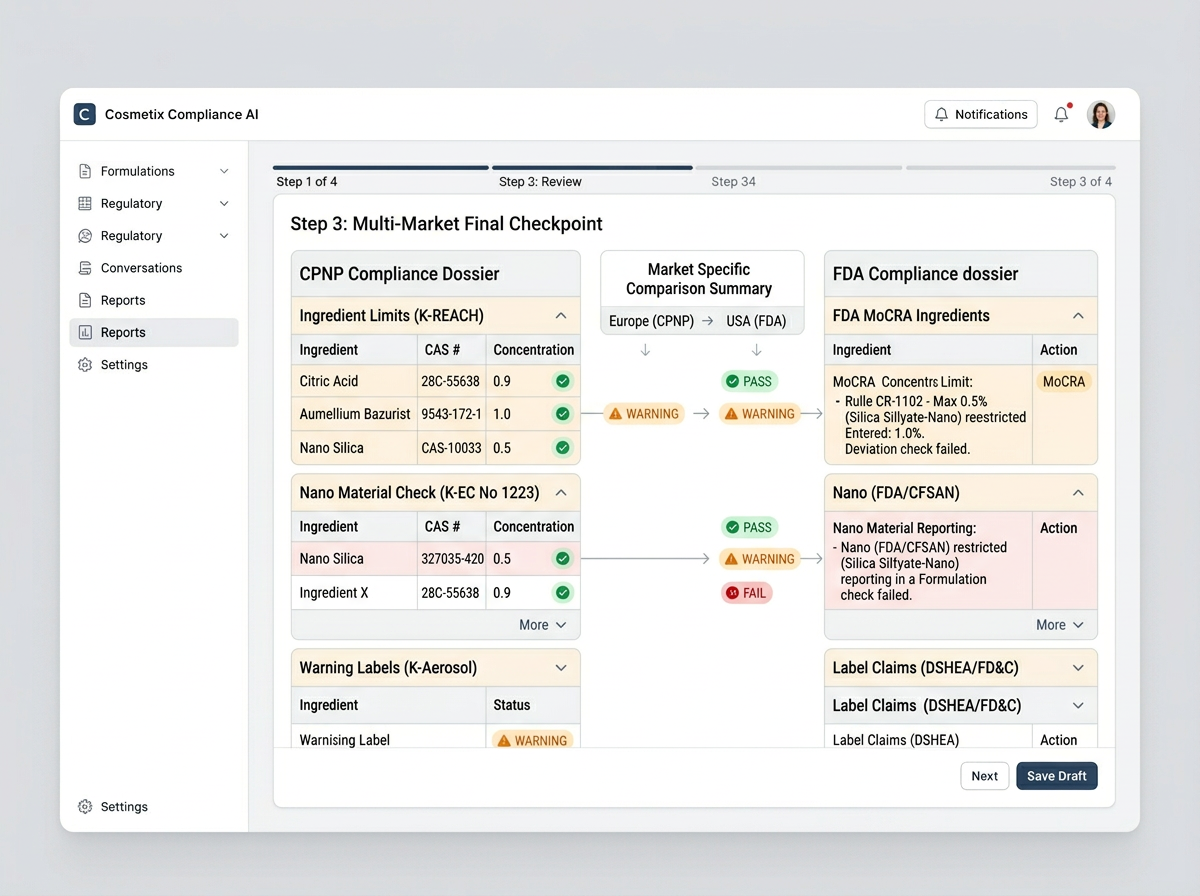
Task: Switch to the Step 3: Review tab
Action: [x=540, y=181]
